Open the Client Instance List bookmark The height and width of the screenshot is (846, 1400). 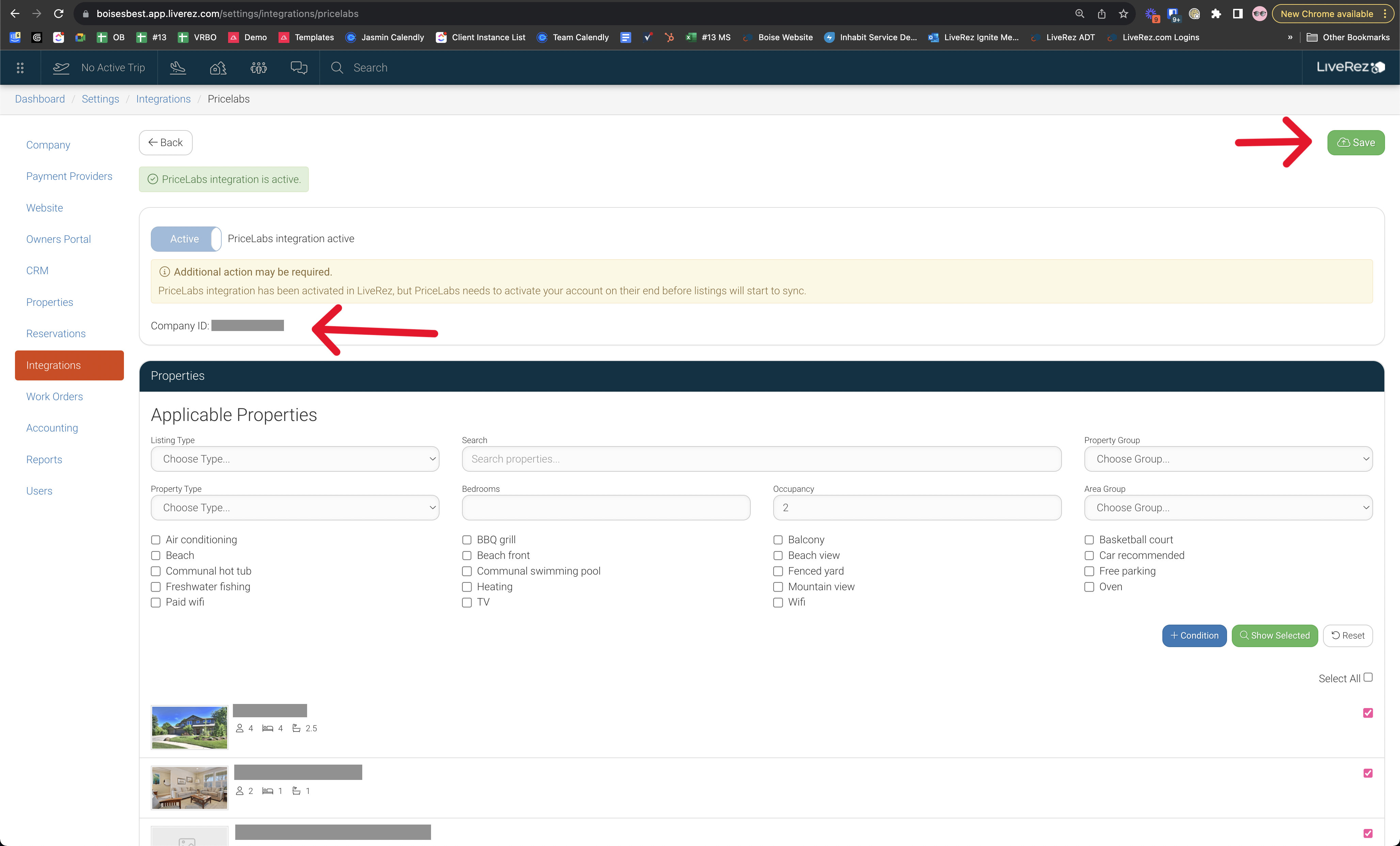coord(481,37)
